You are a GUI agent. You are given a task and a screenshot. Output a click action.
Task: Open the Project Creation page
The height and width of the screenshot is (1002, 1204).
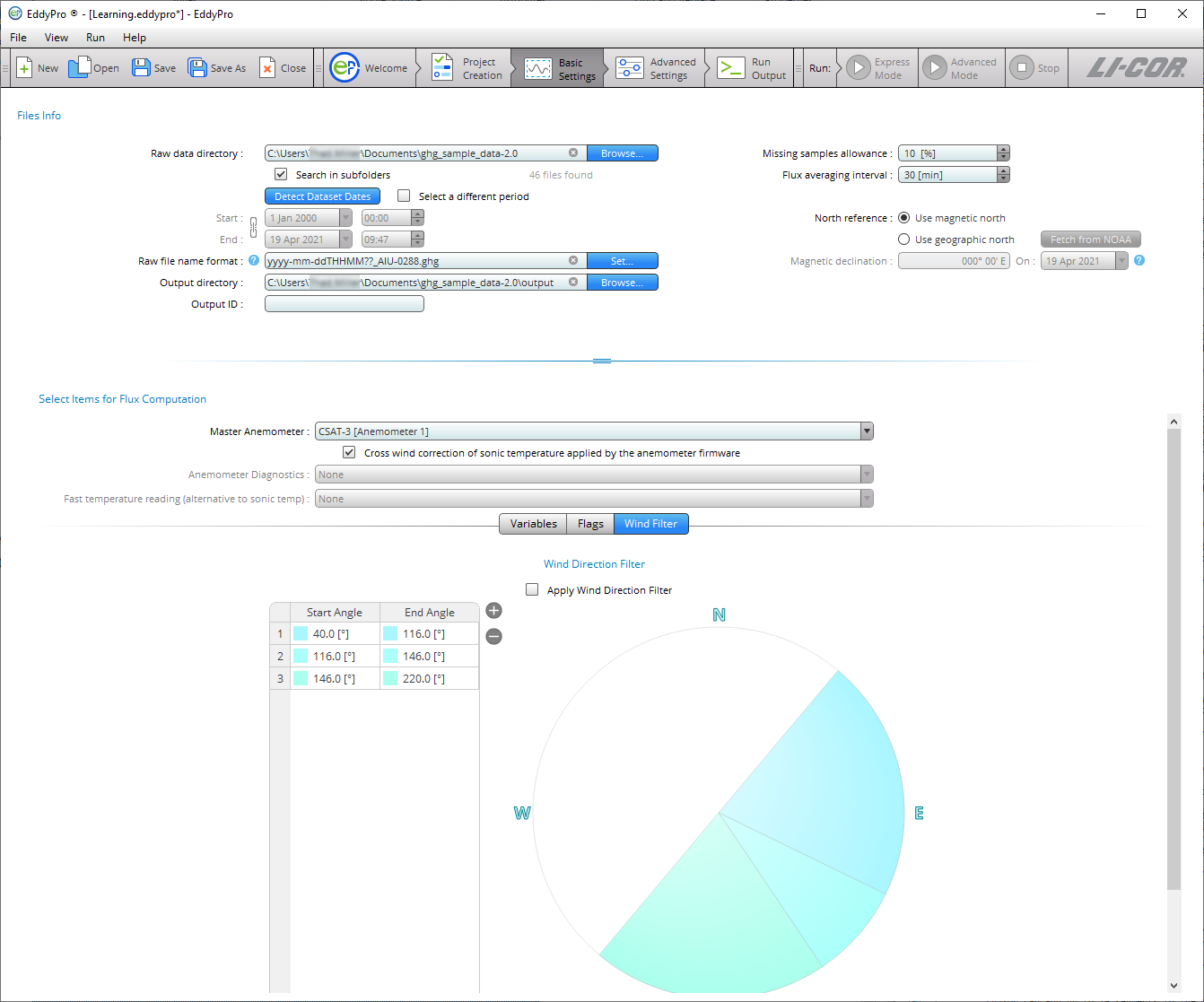coord(467,68)
